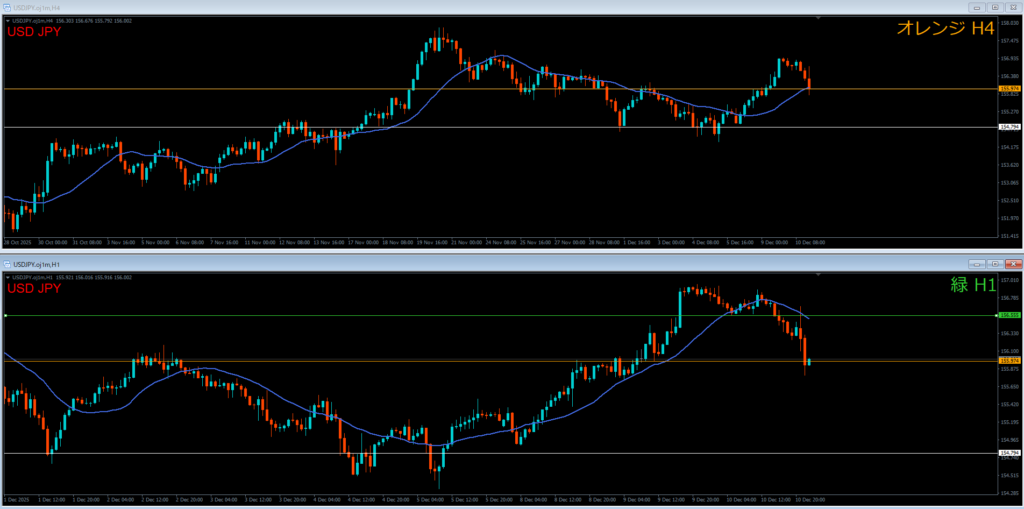Click the H4 chart window icon

[8, 6]
